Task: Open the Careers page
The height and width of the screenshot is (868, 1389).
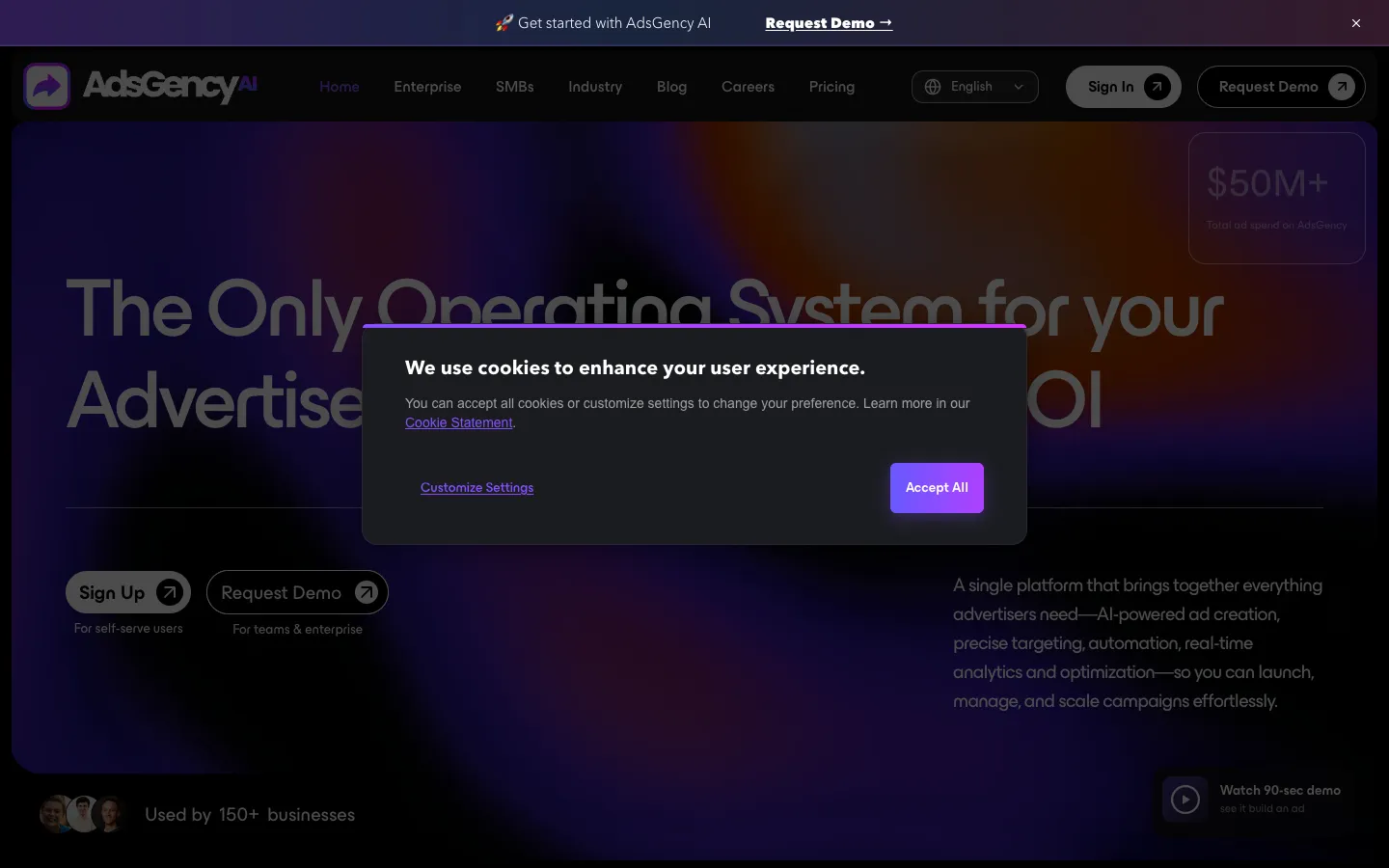Action: click(749, 87)
